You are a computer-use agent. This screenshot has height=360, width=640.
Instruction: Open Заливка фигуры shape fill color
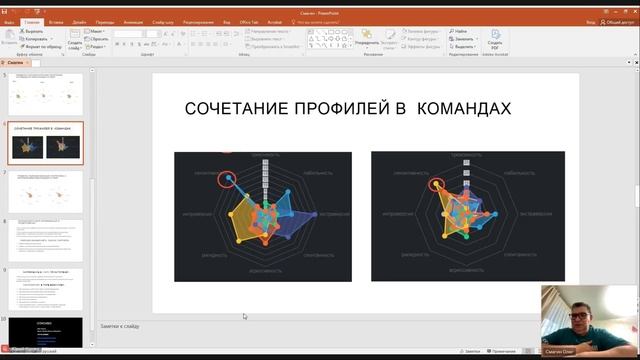tap(420, 31)
